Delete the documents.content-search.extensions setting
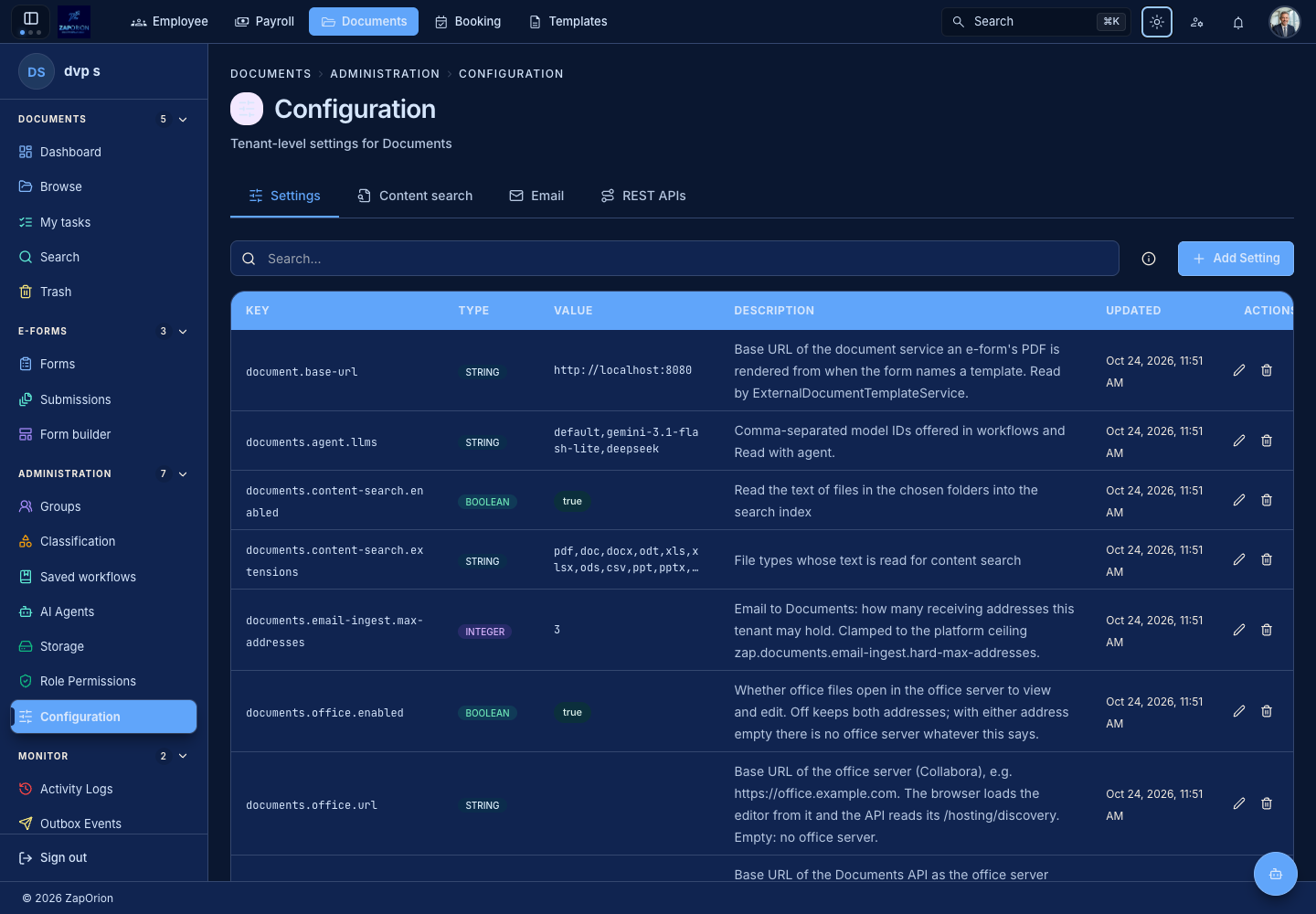Image resolution: width=1316 pixels, height=914 pixels. pos(1267,559)
